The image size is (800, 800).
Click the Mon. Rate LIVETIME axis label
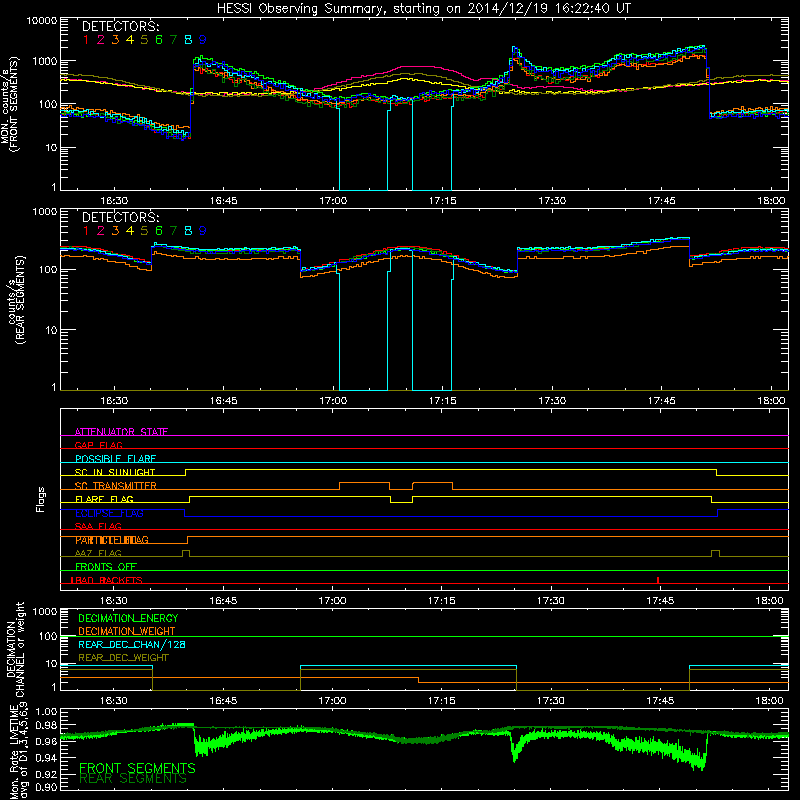[18, 751]
